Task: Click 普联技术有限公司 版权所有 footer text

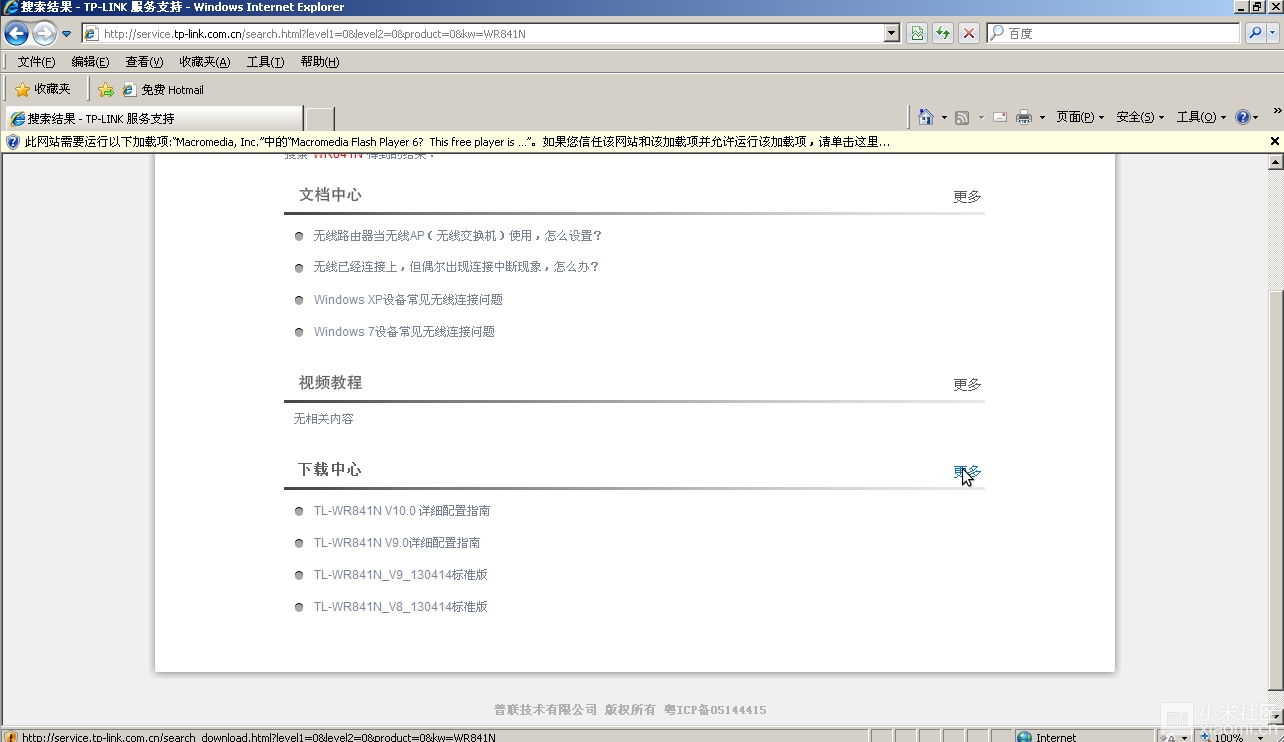Action: point(574,710)
